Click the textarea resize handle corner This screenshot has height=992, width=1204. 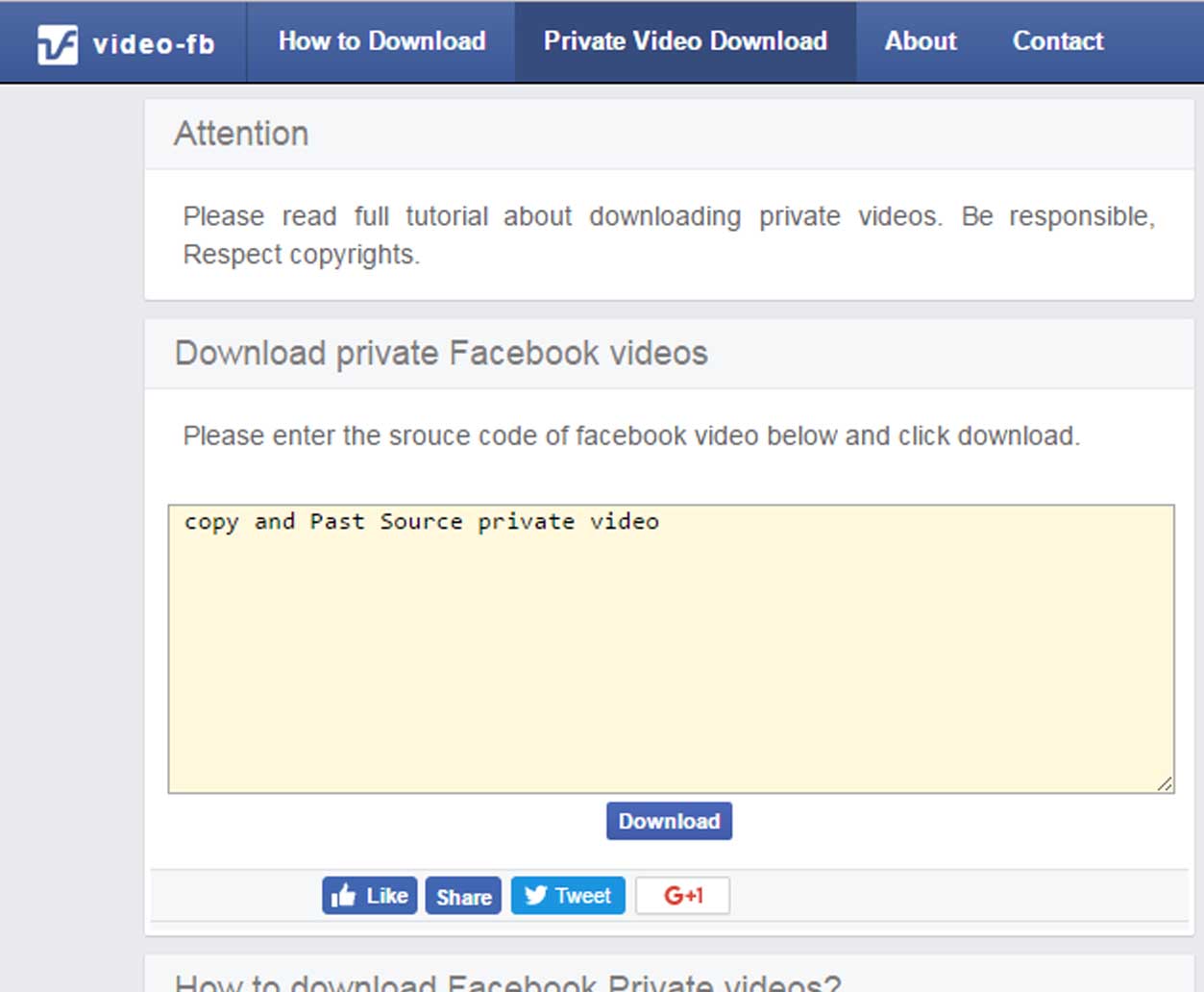(x=1165, y=783)
